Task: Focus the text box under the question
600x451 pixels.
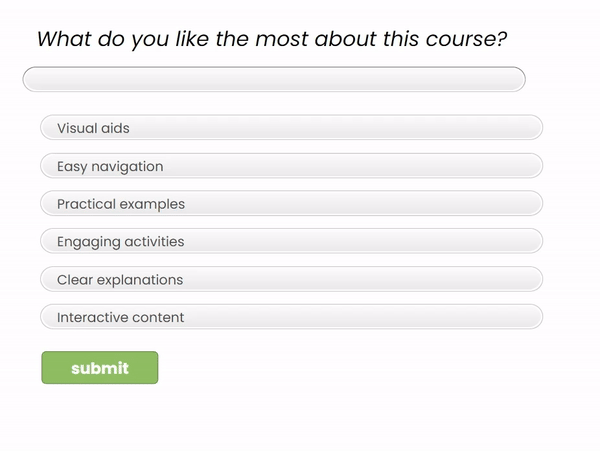Action: 273,79
